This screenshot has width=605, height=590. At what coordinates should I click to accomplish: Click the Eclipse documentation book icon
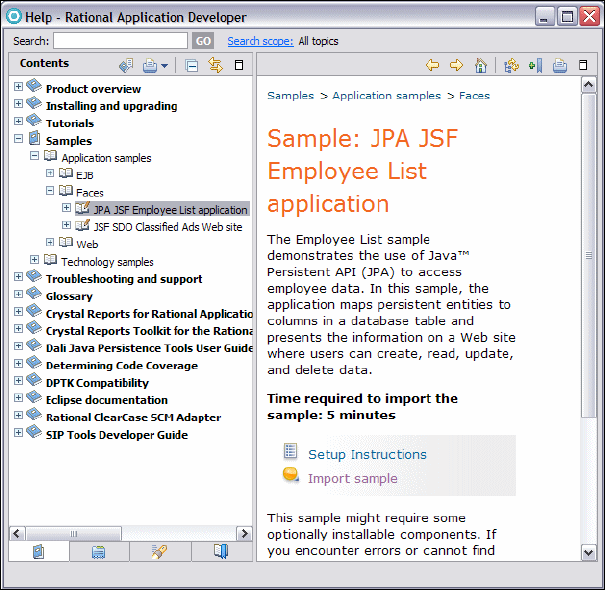[34, 397]
